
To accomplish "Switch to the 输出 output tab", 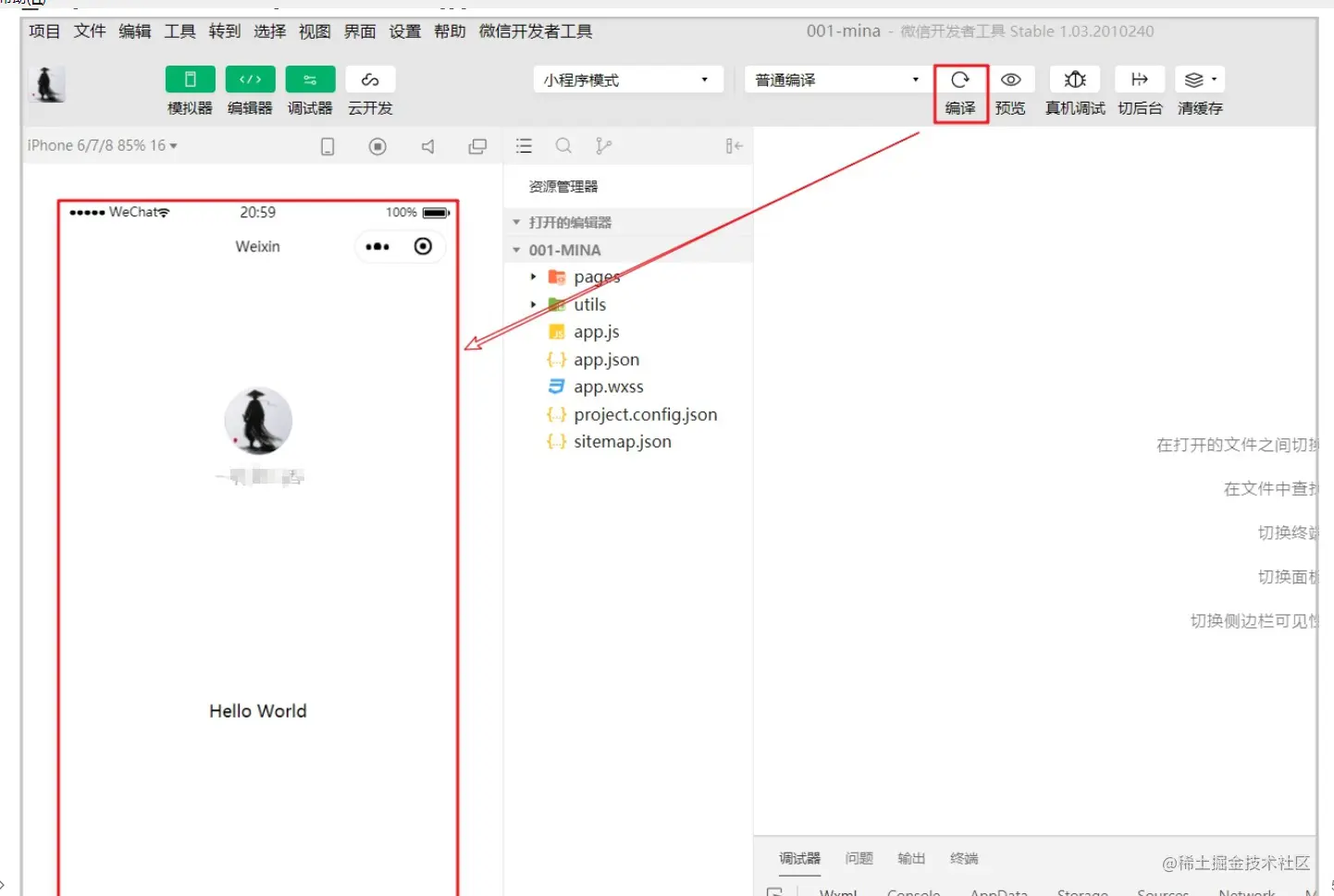I will (x=911, y=858).
